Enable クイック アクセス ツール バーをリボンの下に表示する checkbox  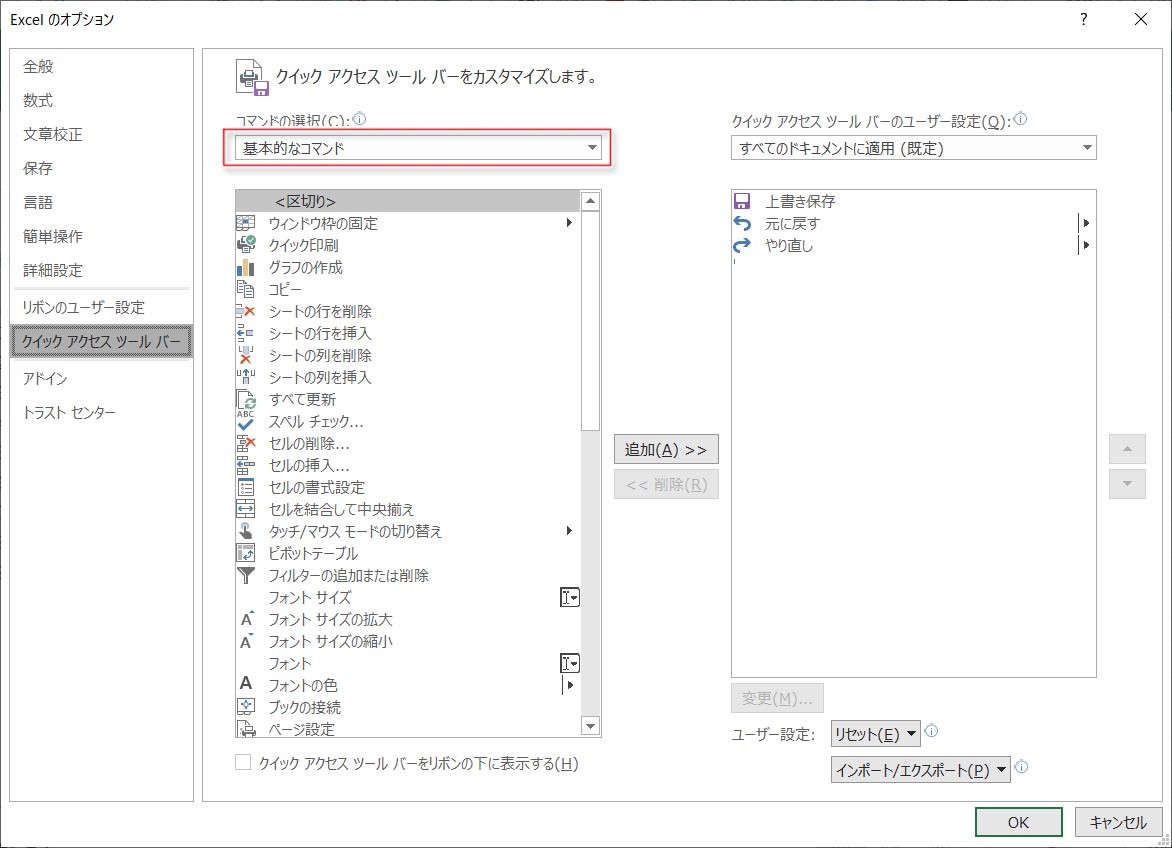243,762
